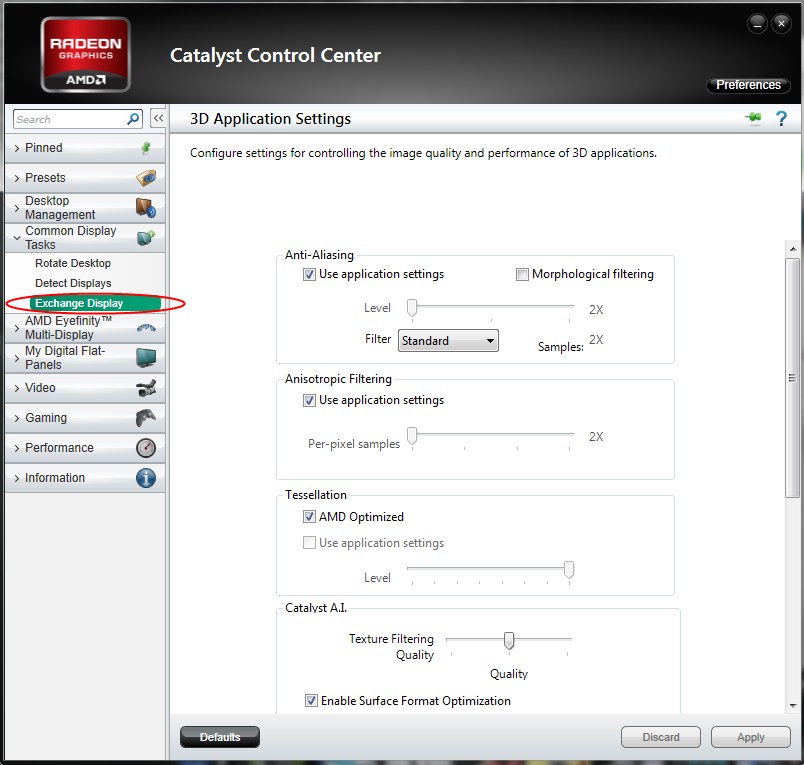
Task: Toggle Tessellation Use application settings checkbox
Action: point(309,542)
